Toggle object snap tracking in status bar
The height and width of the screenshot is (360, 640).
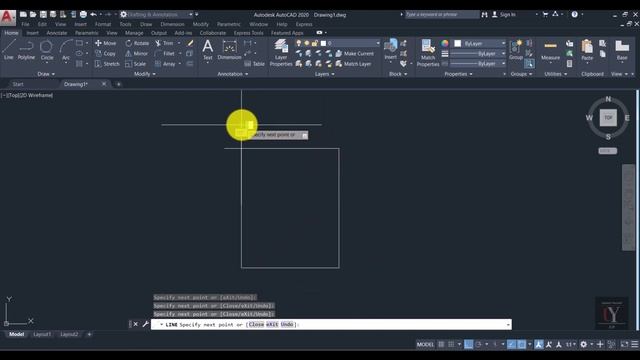(x=512, y=344)
